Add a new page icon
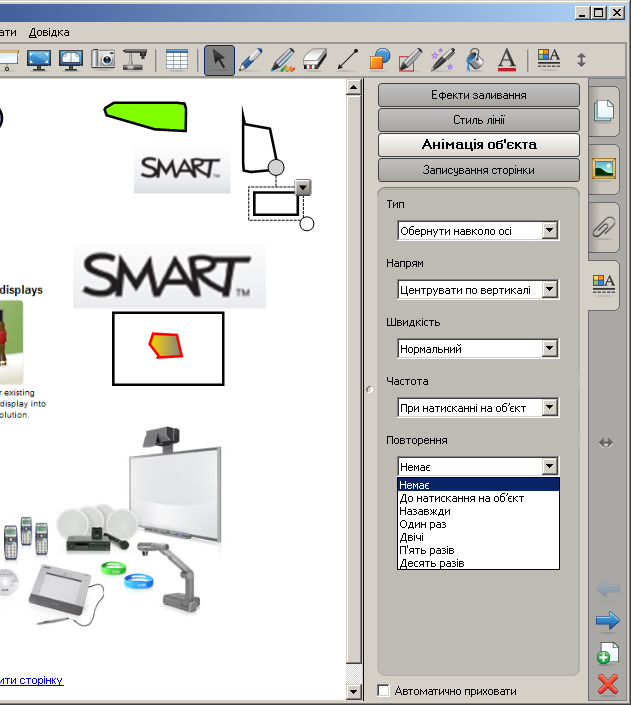Screen dimensions: 631x705 [x=608, y=653]
